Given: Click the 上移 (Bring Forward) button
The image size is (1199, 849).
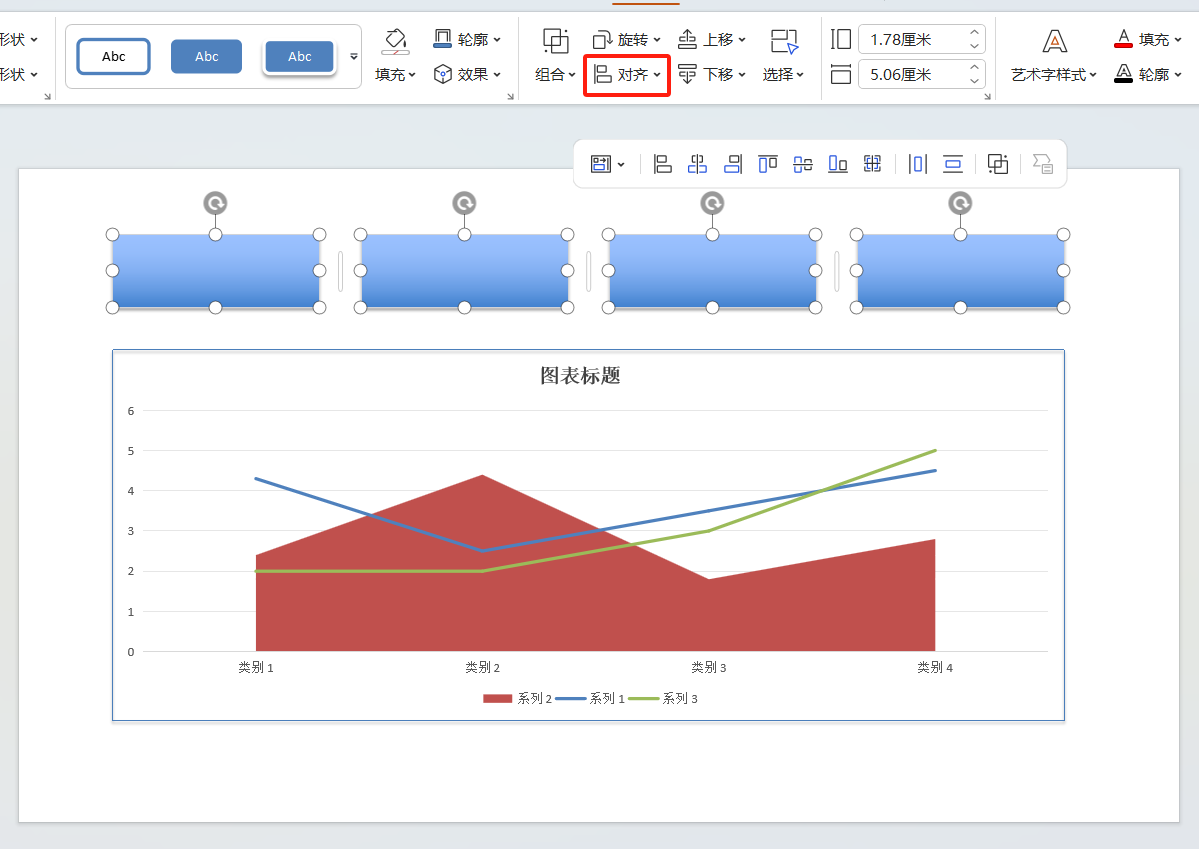Looking at the screenshot, I should [x=712, y=39].
